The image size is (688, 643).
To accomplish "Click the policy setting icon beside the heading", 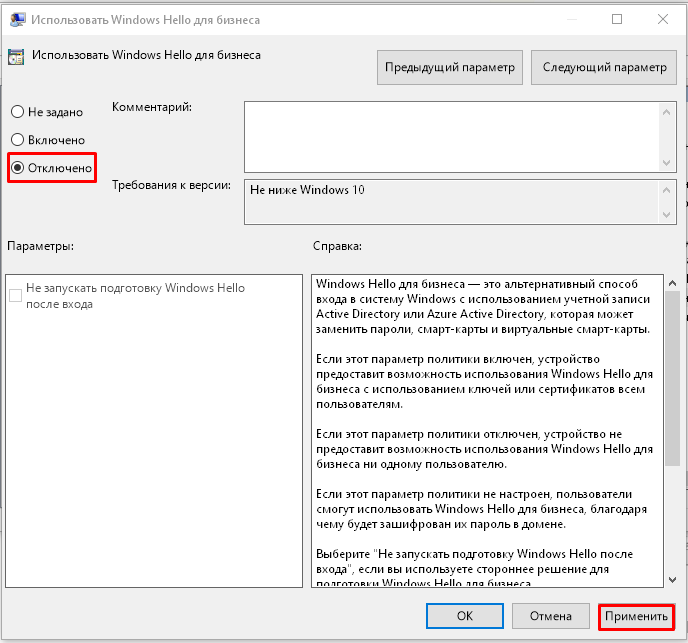I will [16, 57].
